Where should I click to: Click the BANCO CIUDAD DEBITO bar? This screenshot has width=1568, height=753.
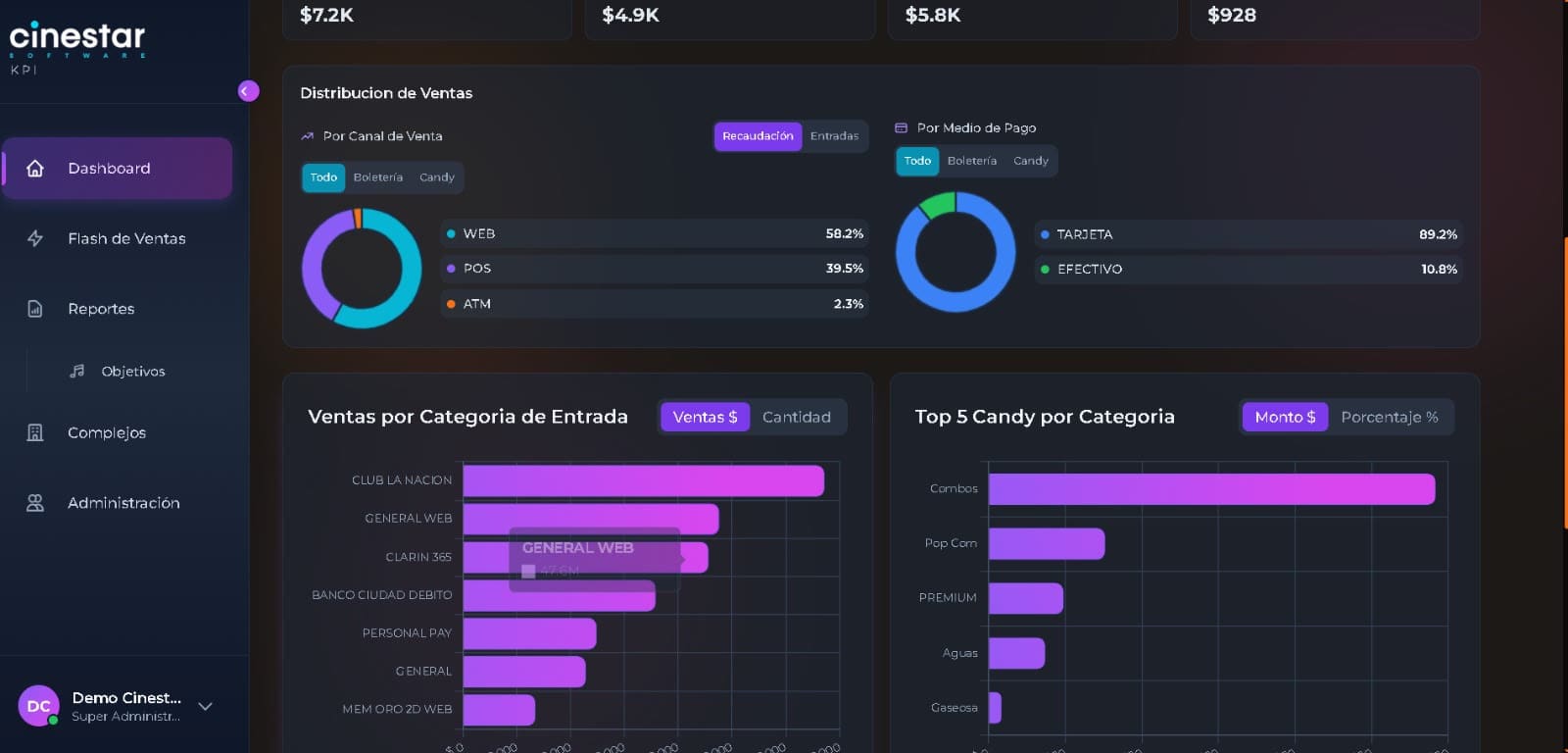(x=559, y=595)
